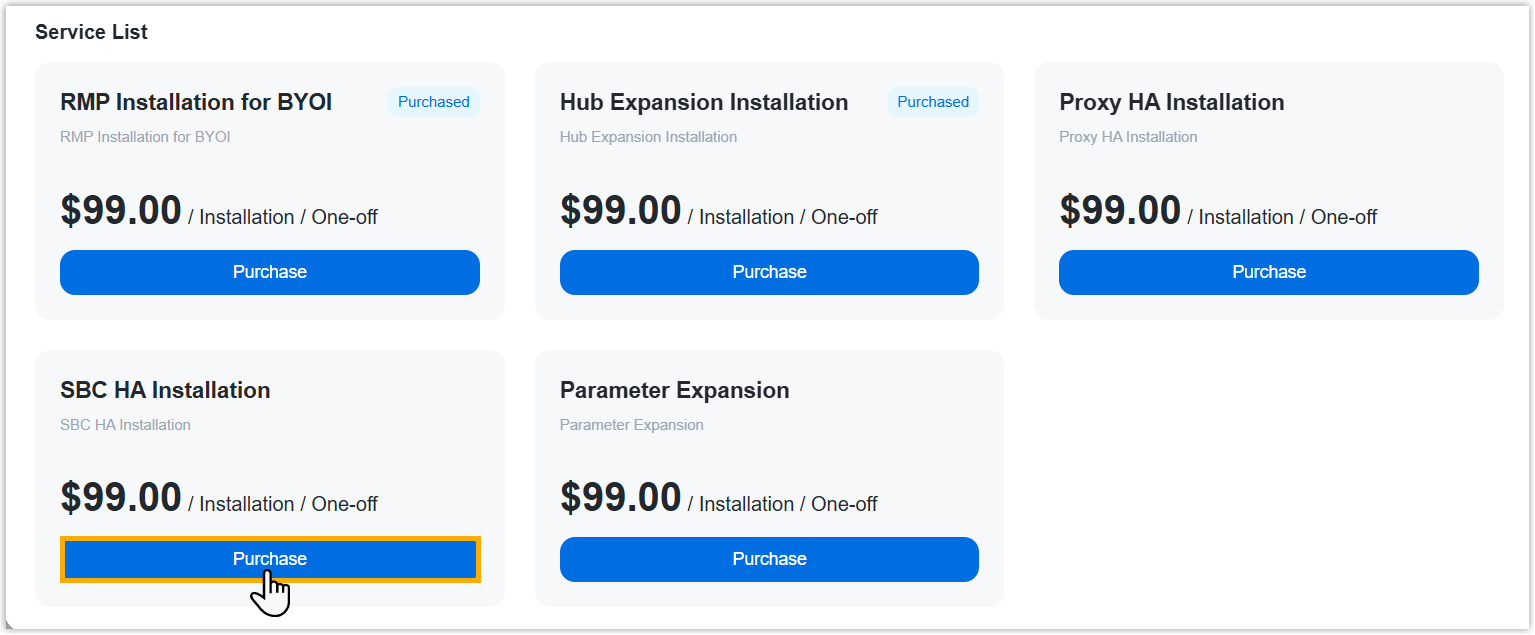Click the gray Hub Expansion Installation subtitle
Image resolution: width=1535 pixels, height=635 pixels.
click(x=648, y=137)
